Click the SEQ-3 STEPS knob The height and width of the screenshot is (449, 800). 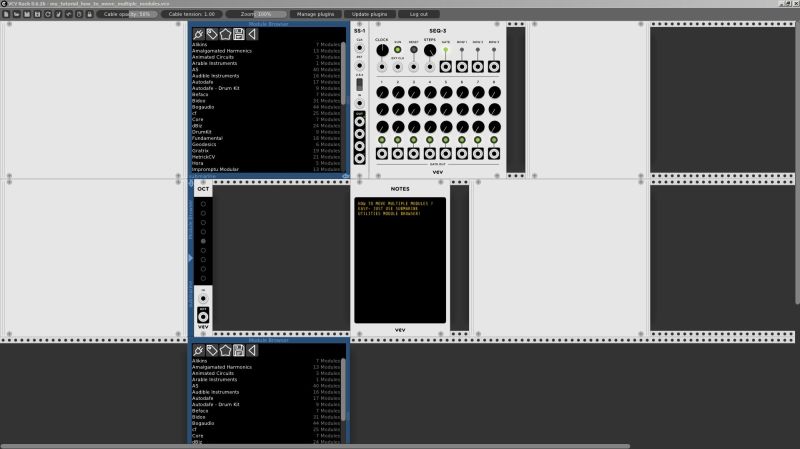(x=430, y=50)
